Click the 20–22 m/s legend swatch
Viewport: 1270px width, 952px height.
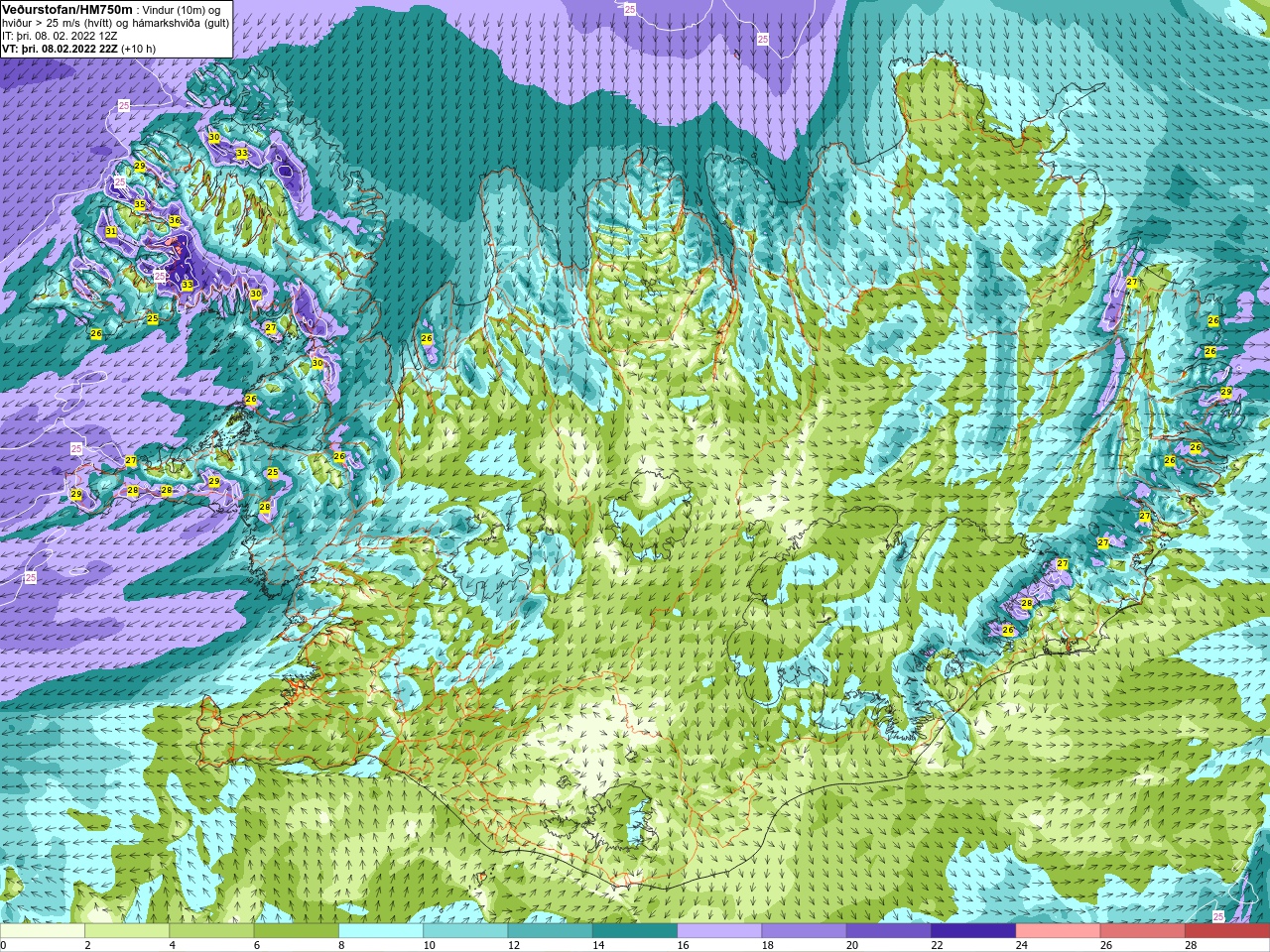(x=888, y=931)
